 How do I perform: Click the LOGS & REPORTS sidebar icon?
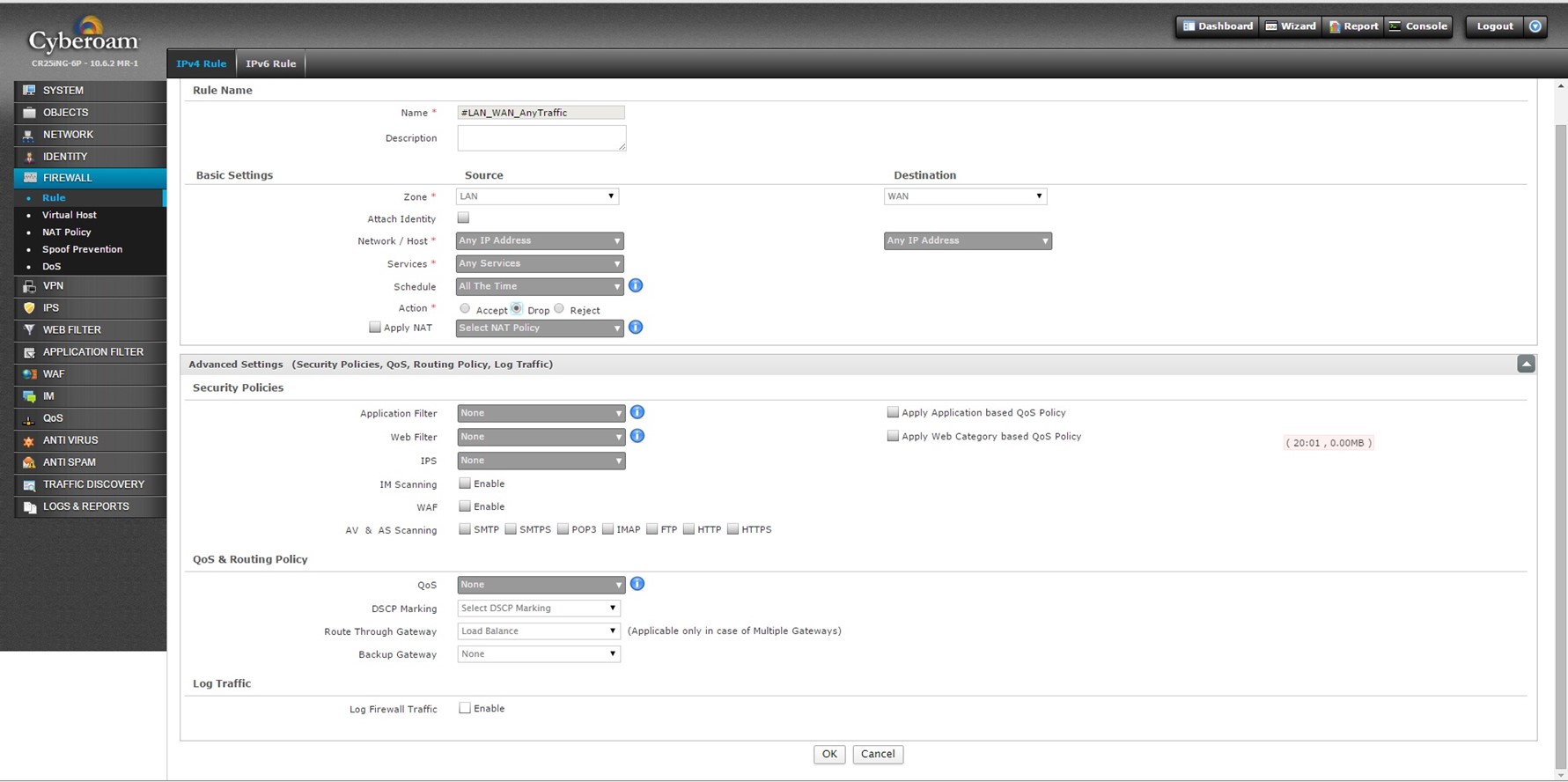(x=29, y=506)
